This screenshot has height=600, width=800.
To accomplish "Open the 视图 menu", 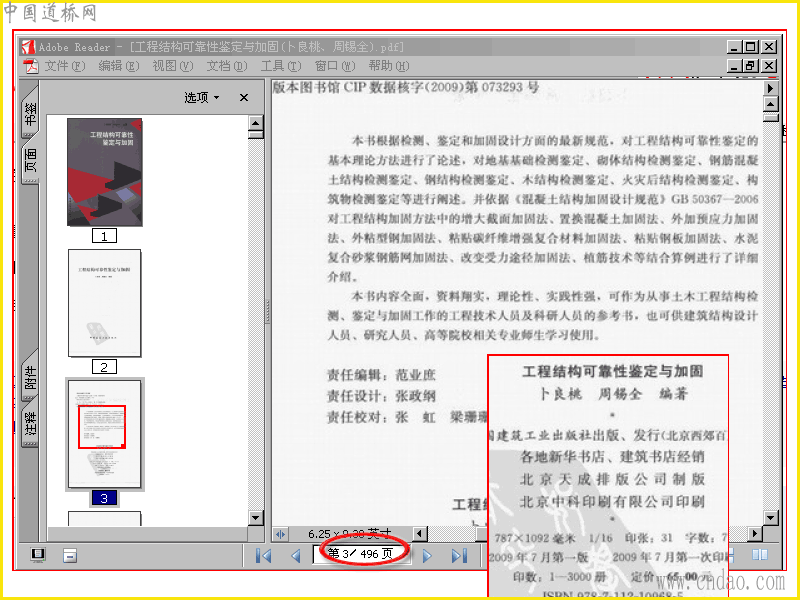I will coord(172,66).
